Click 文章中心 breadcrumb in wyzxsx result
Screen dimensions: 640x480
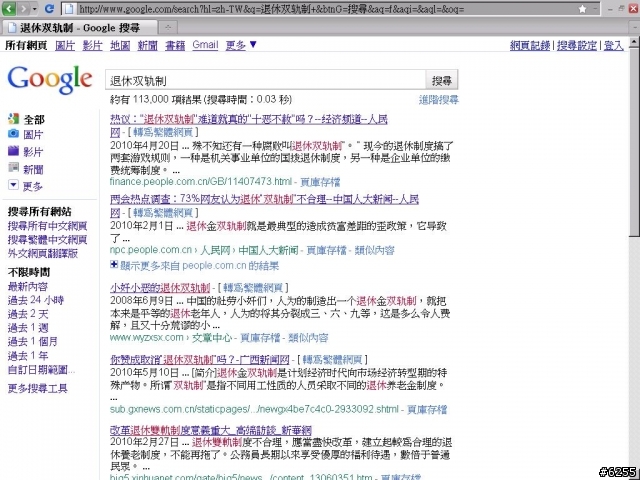(211, 338)
